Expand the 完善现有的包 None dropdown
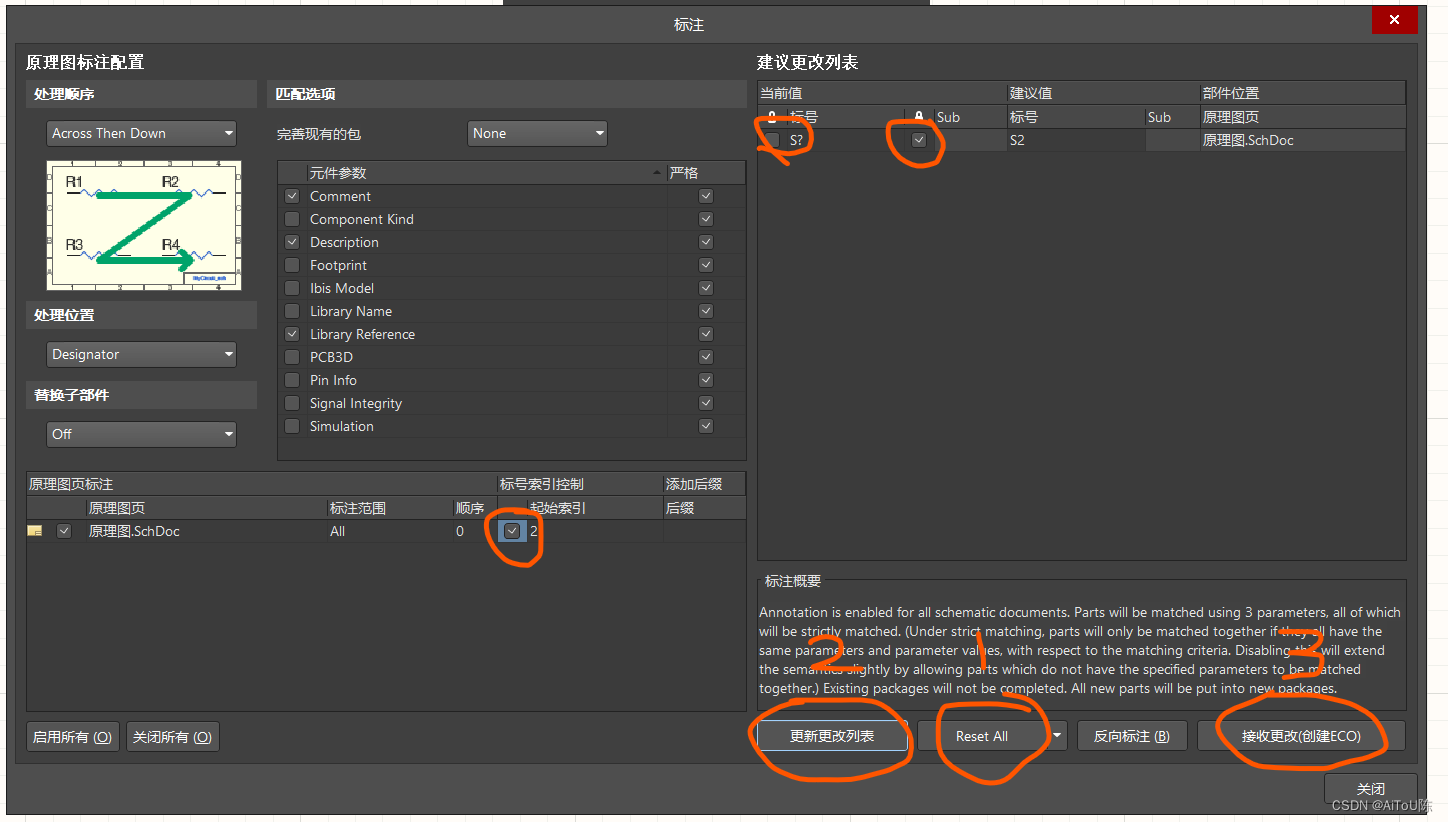 click(x=537, y=133)
